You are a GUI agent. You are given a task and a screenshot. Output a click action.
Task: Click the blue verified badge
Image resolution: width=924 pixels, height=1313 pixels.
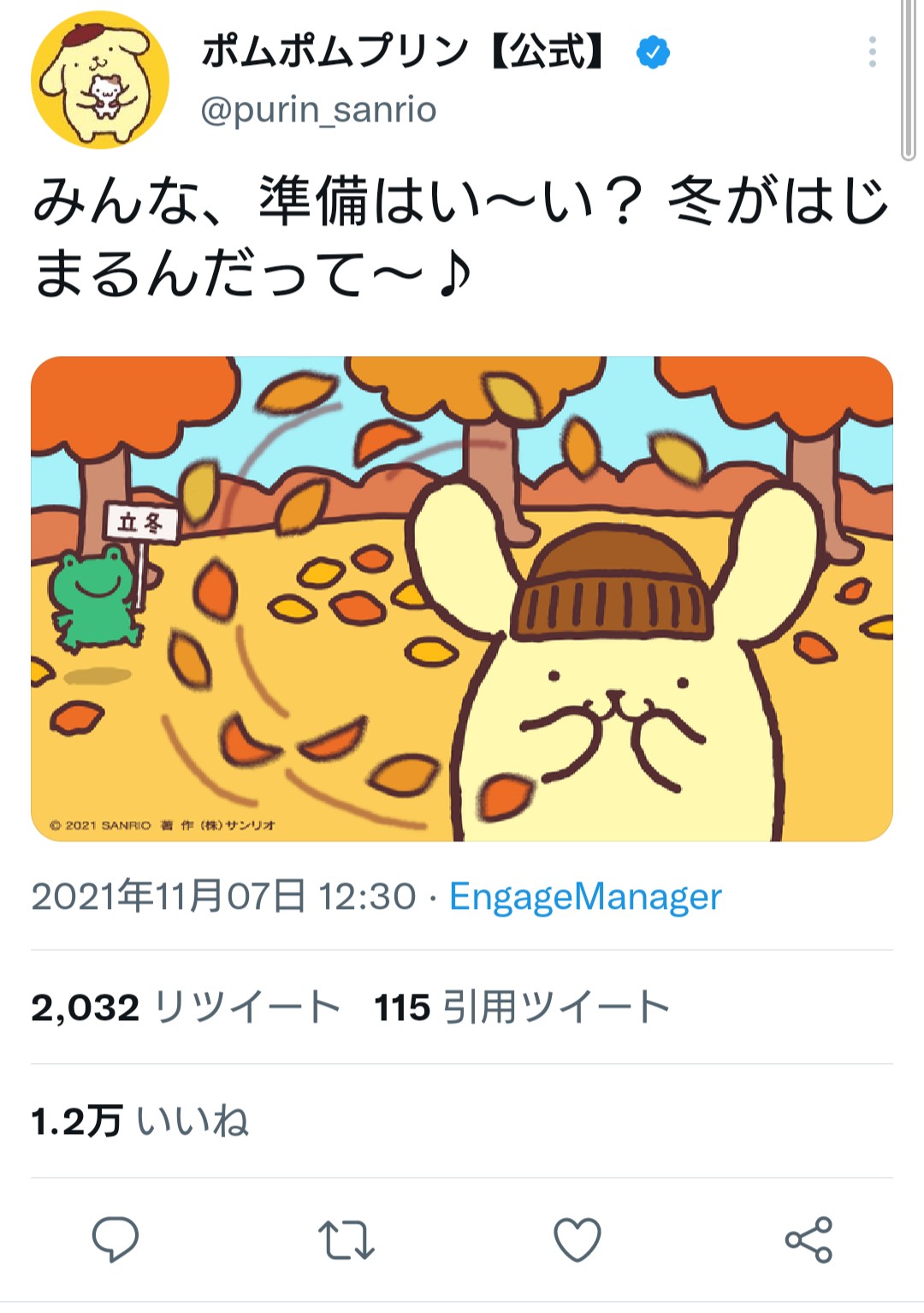coord(653,52)
